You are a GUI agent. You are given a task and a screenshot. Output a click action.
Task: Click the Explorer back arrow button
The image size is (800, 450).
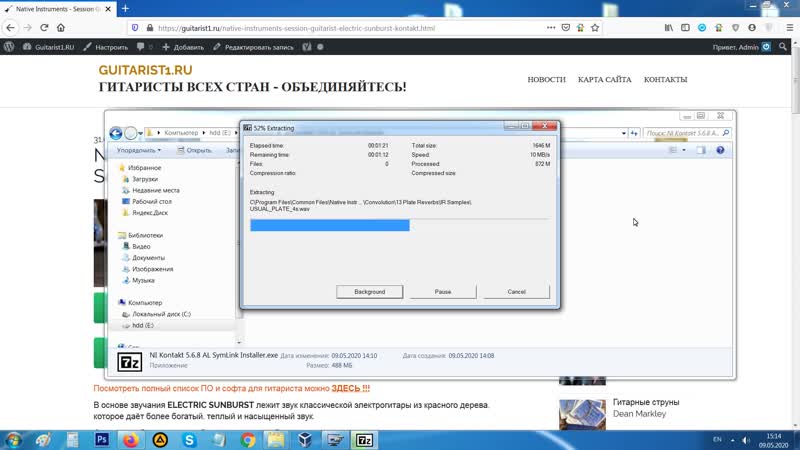(x=116, y=133)
